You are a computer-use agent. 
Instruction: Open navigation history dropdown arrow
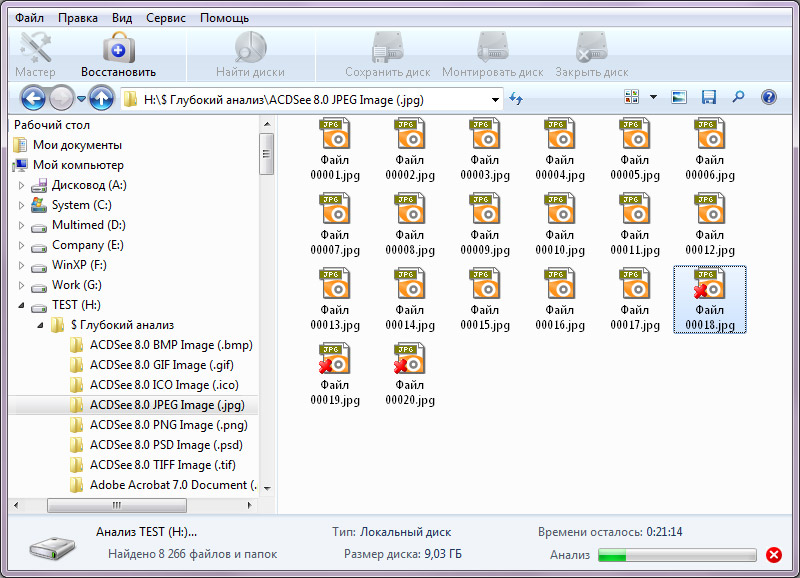click(x=81, y=98)
